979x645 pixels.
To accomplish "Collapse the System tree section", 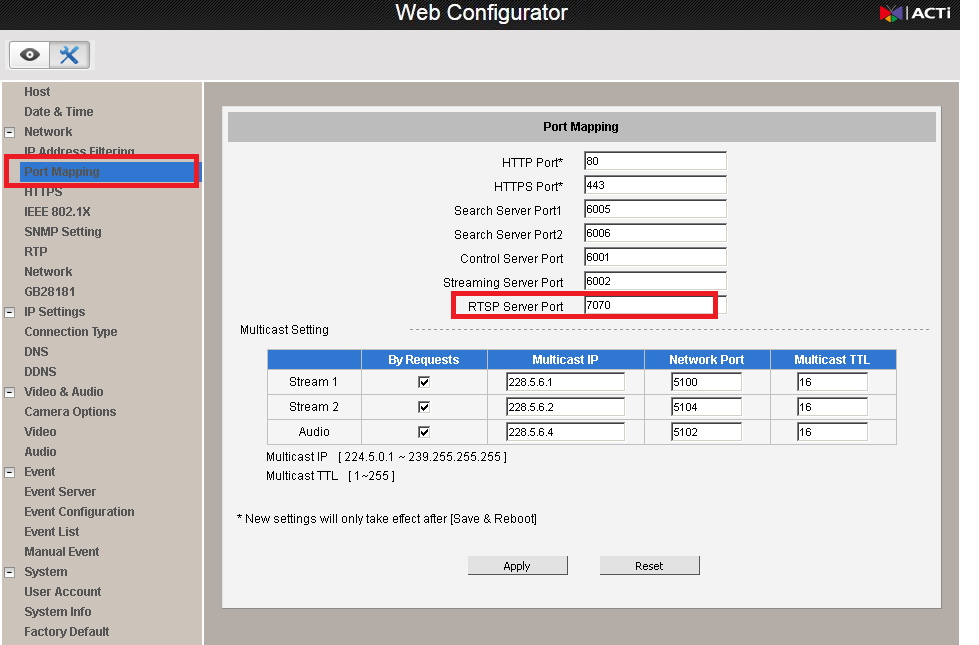I will point(10,572).
